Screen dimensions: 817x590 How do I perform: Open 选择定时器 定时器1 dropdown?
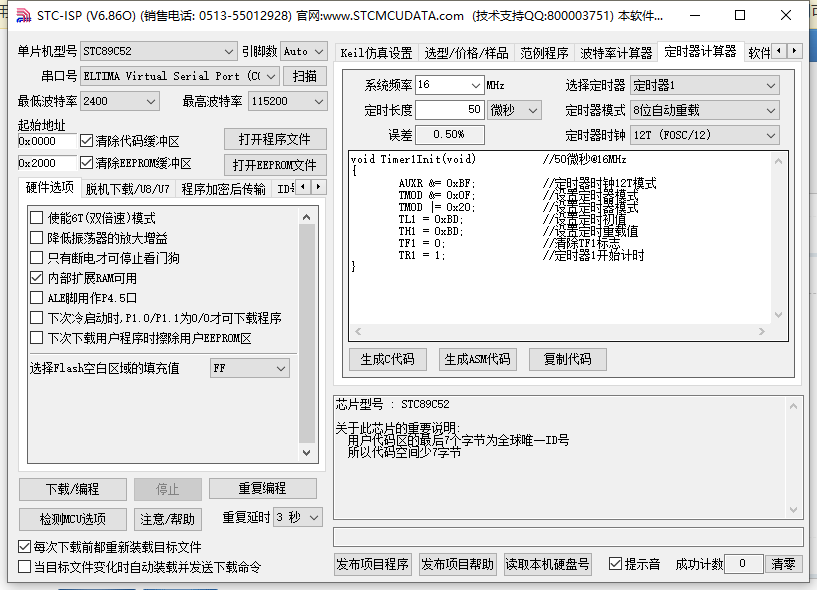click(x=704, y=85)
